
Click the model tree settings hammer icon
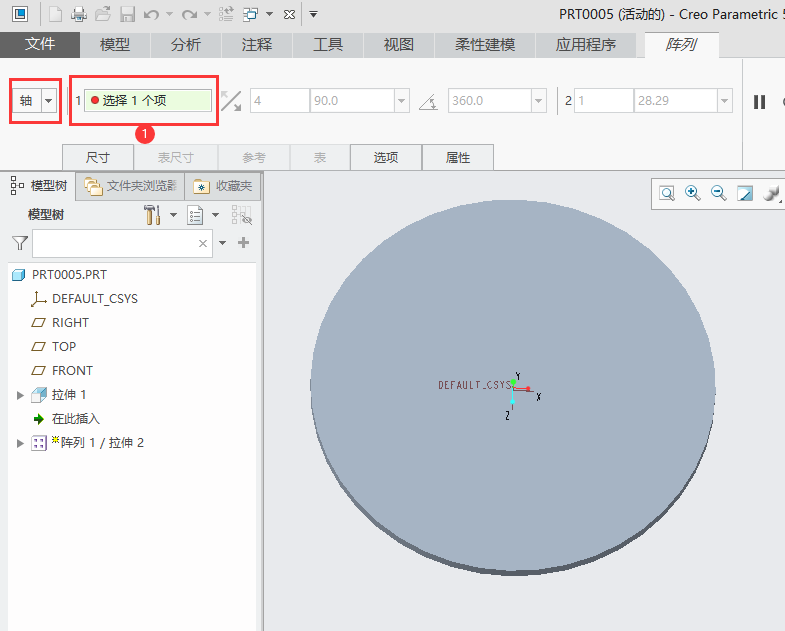point(152,215)
